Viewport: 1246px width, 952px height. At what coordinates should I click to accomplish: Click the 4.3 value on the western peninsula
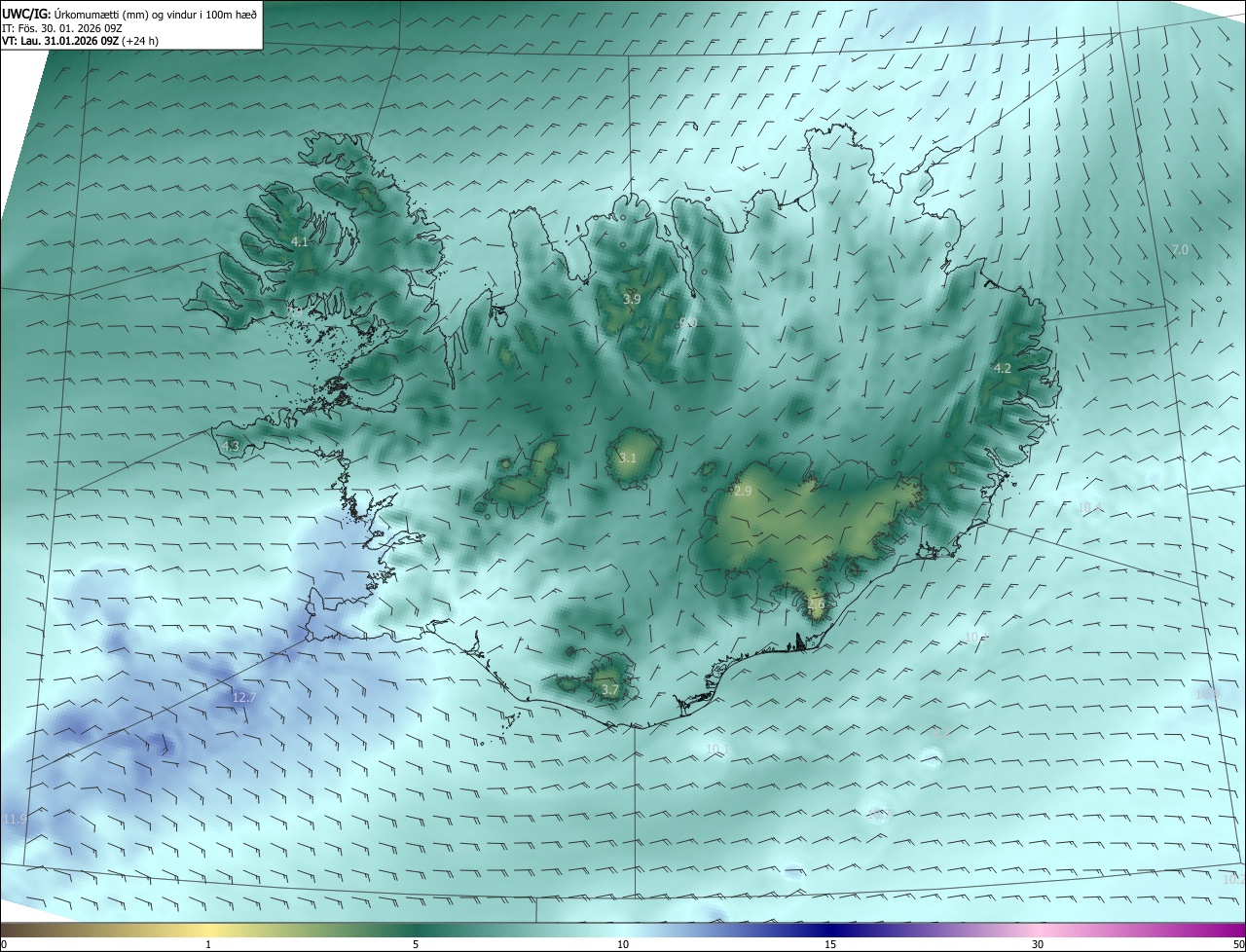coord(231,447)
